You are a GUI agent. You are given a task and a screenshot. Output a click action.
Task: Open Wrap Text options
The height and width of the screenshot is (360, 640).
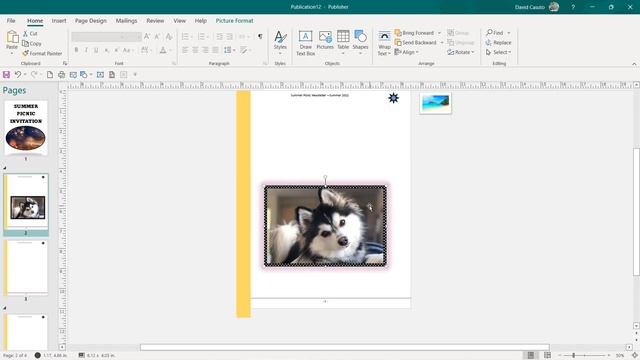384,43
